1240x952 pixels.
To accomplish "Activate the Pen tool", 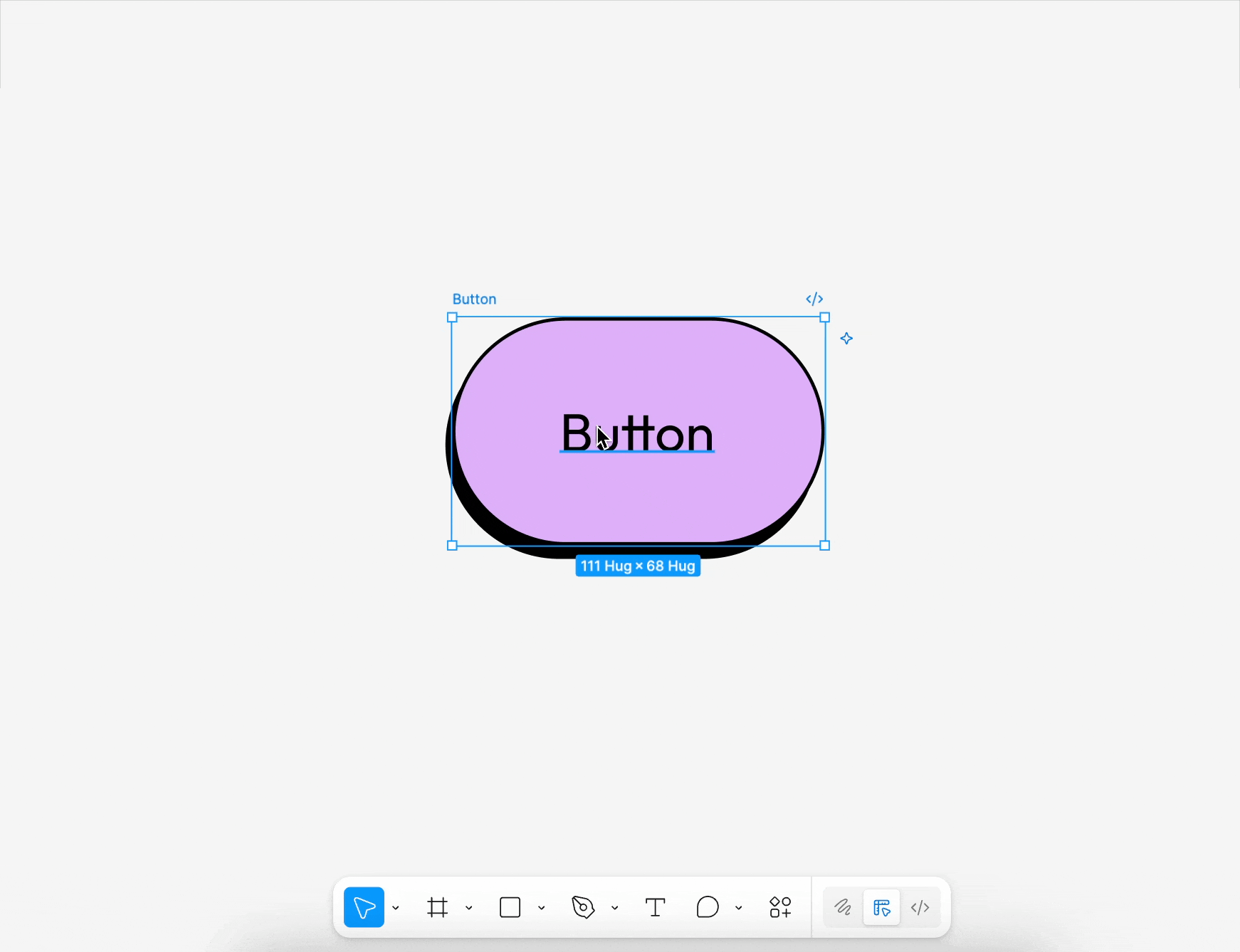I will pyautogui.click(x=583, y=907).
